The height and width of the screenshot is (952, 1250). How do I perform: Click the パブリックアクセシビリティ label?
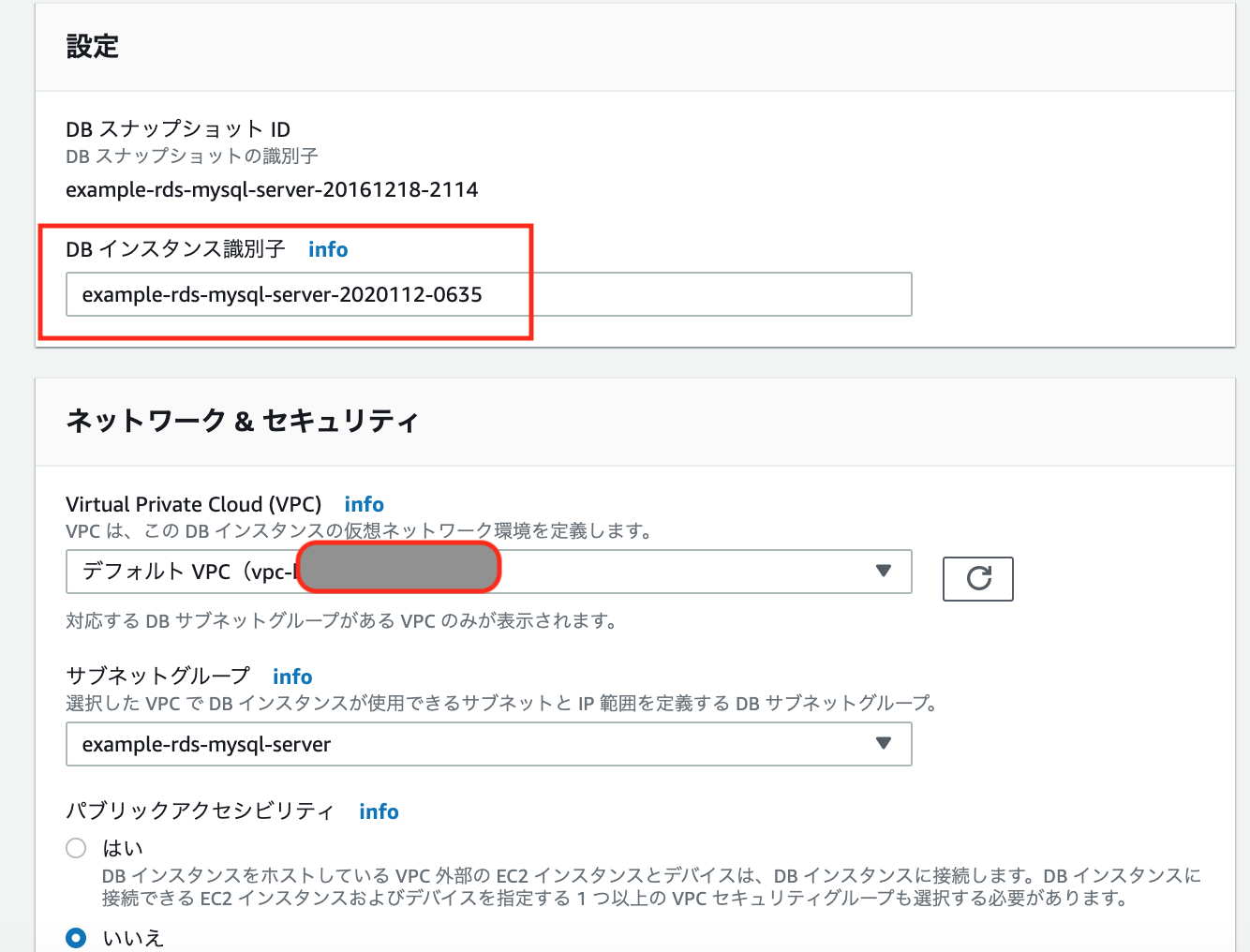(x=200, y=811)
